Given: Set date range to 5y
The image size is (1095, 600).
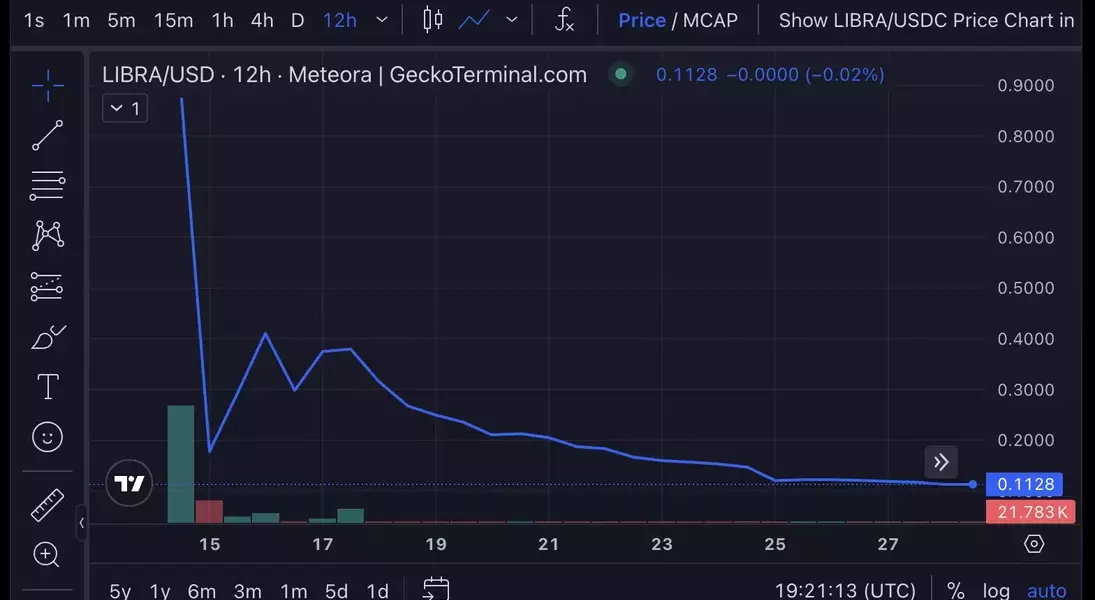Looking at the screenshot, I should click(x=120, y=592).
